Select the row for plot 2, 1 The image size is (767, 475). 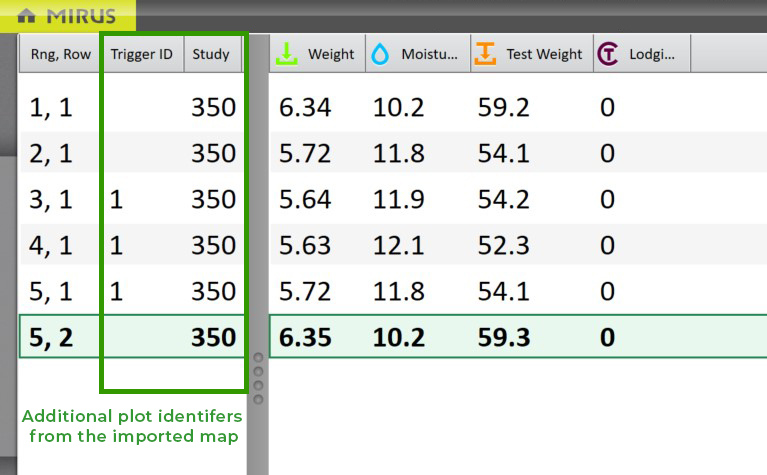click(48, 153)
